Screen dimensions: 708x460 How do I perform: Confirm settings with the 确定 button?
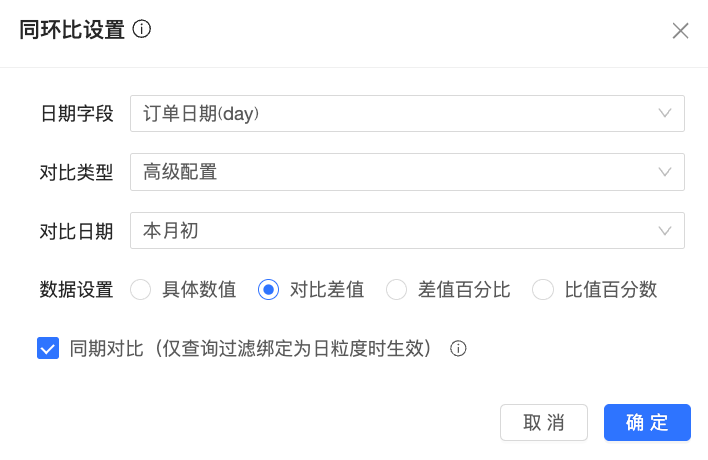tap(647, 422)
